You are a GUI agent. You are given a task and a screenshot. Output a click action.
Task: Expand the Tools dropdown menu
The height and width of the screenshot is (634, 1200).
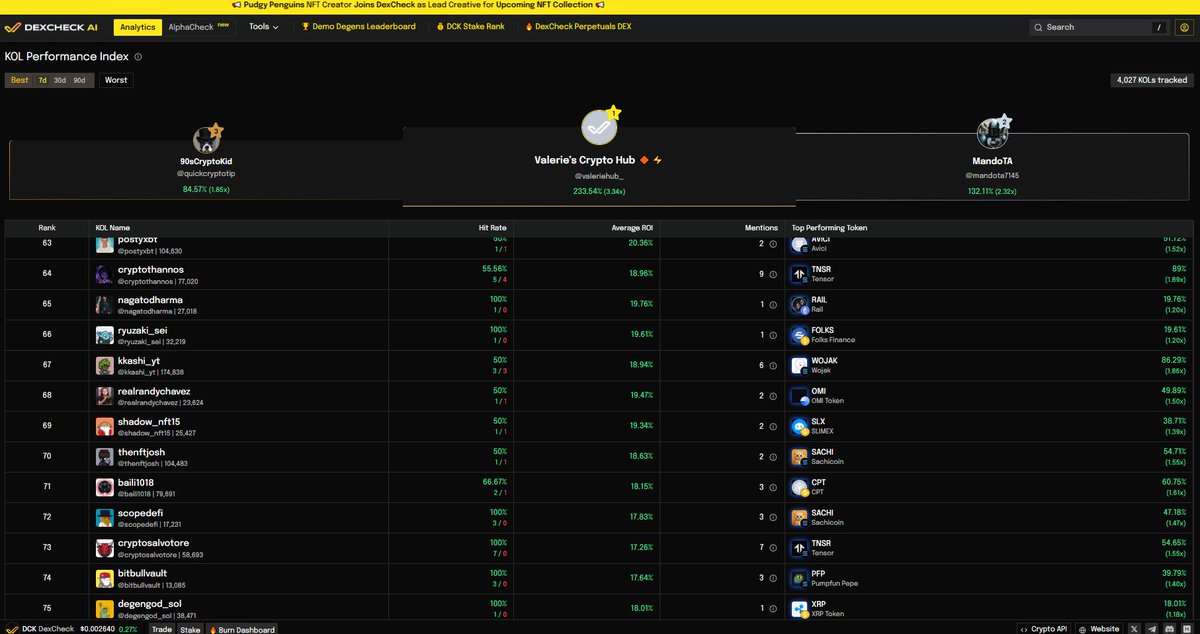coord(264,27)
